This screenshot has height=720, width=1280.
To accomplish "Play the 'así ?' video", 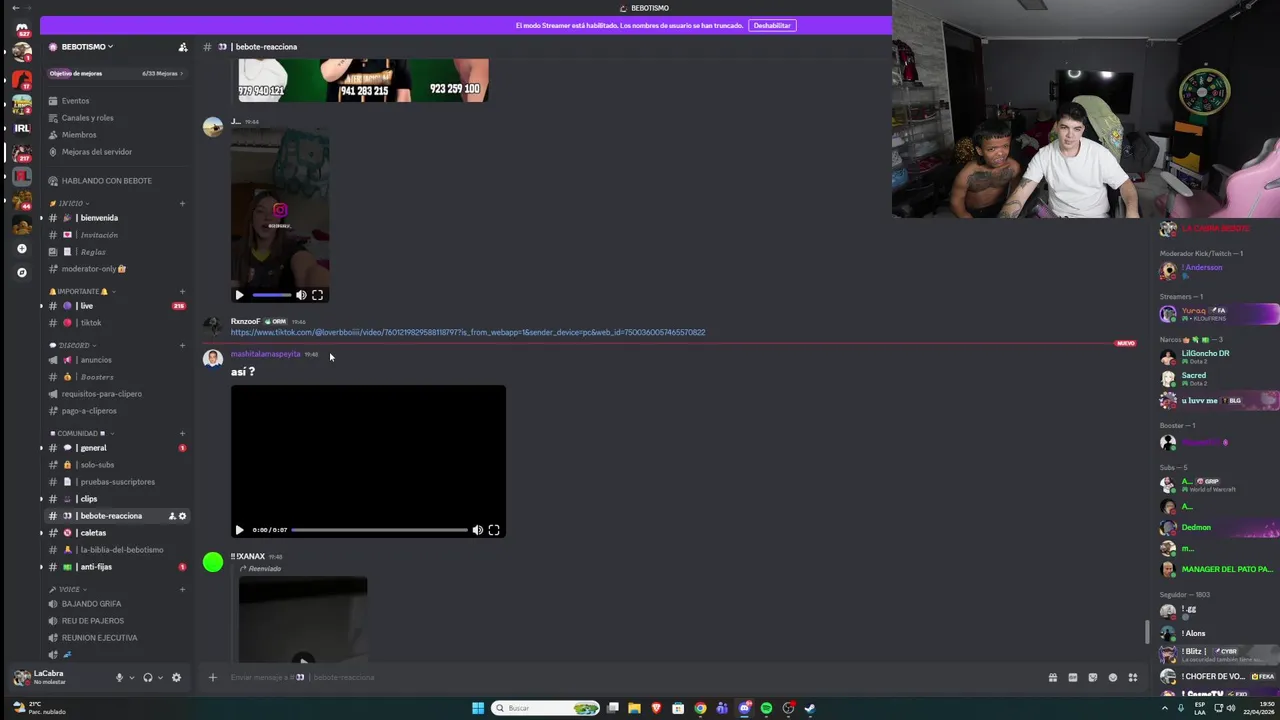I will [239, 530].
